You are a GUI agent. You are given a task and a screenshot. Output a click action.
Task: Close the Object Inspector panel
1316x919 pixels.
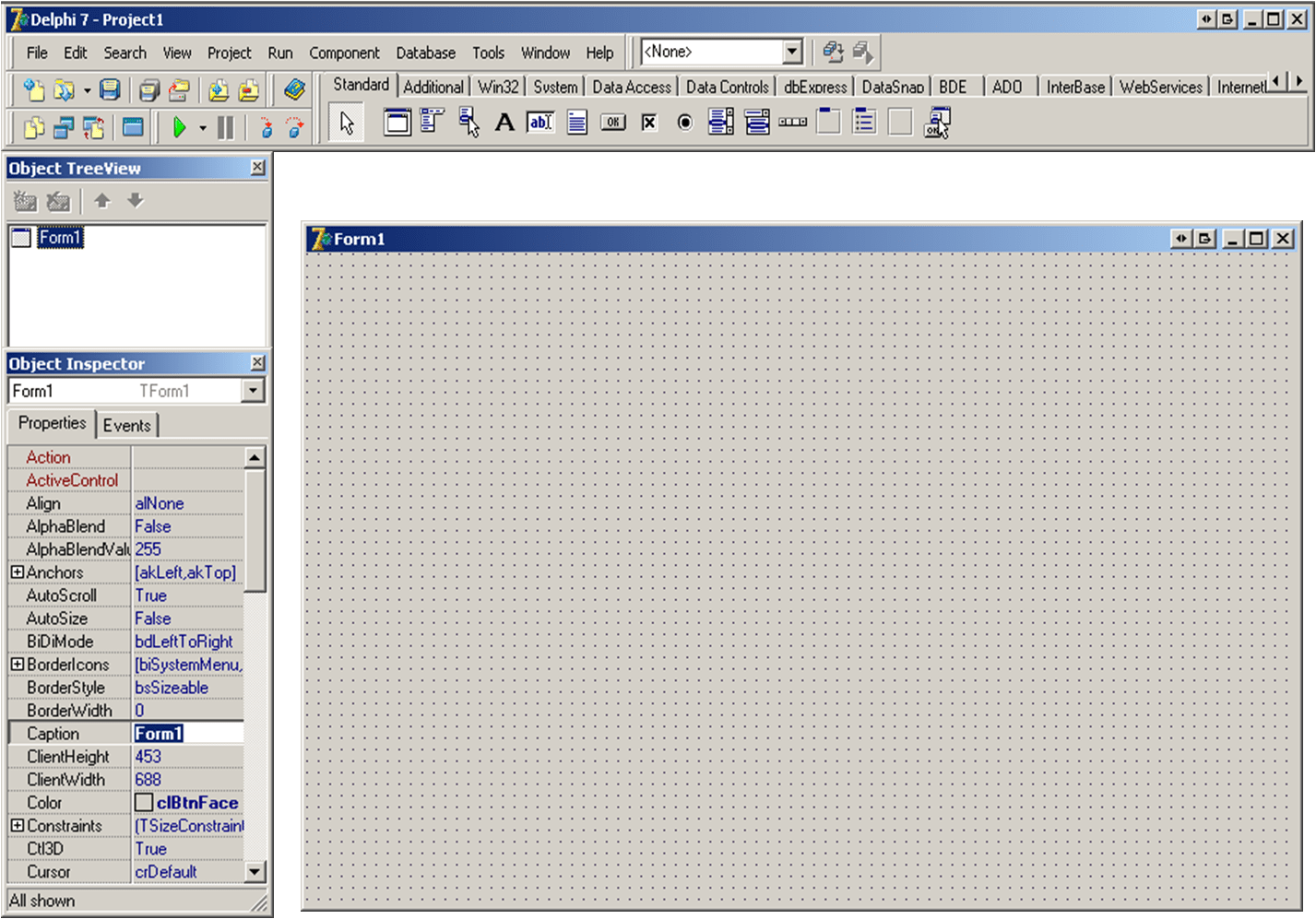(258, 362)
